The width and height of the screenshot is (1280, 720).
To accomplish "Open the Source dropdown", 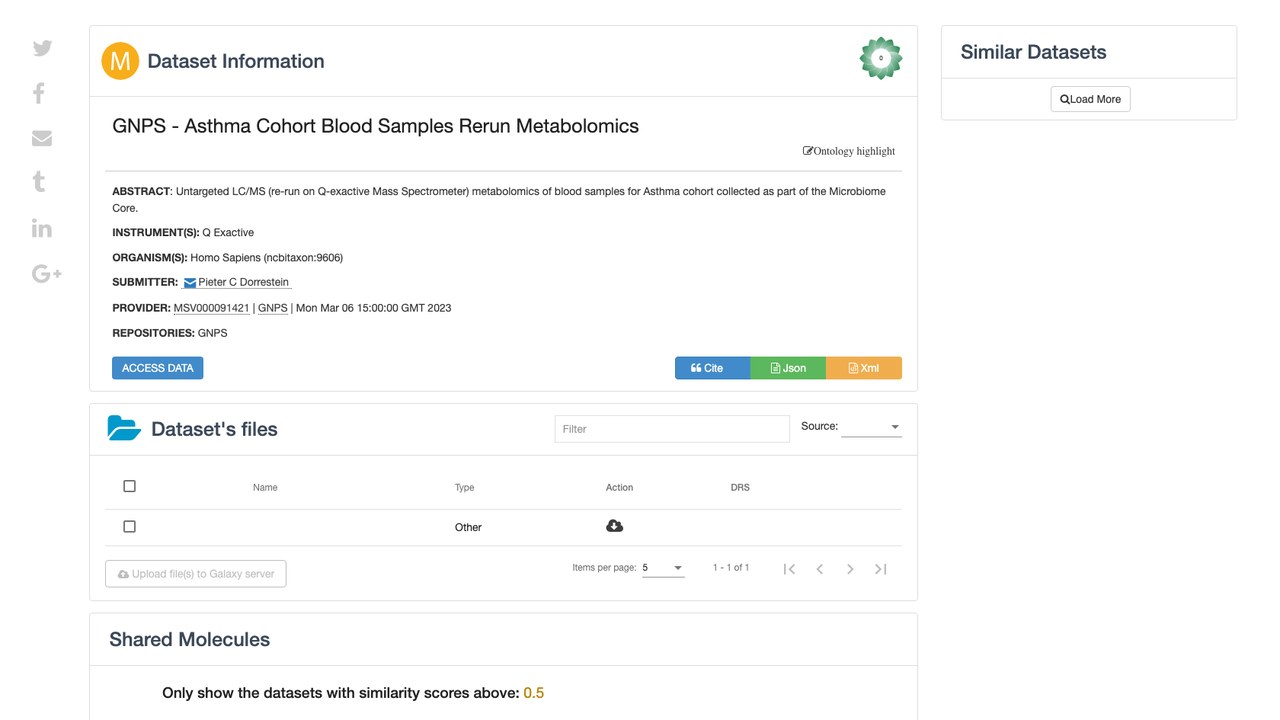I will [x=871, y=427].
